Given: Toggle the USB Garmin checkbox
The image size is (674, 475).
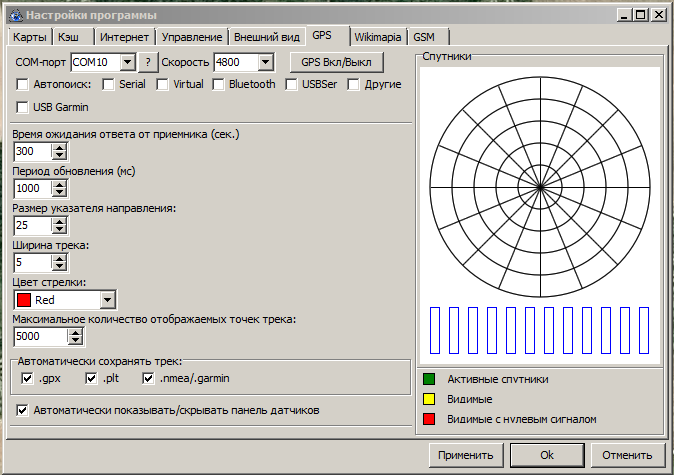Looking at the screenshot, I should pos(23,108).
